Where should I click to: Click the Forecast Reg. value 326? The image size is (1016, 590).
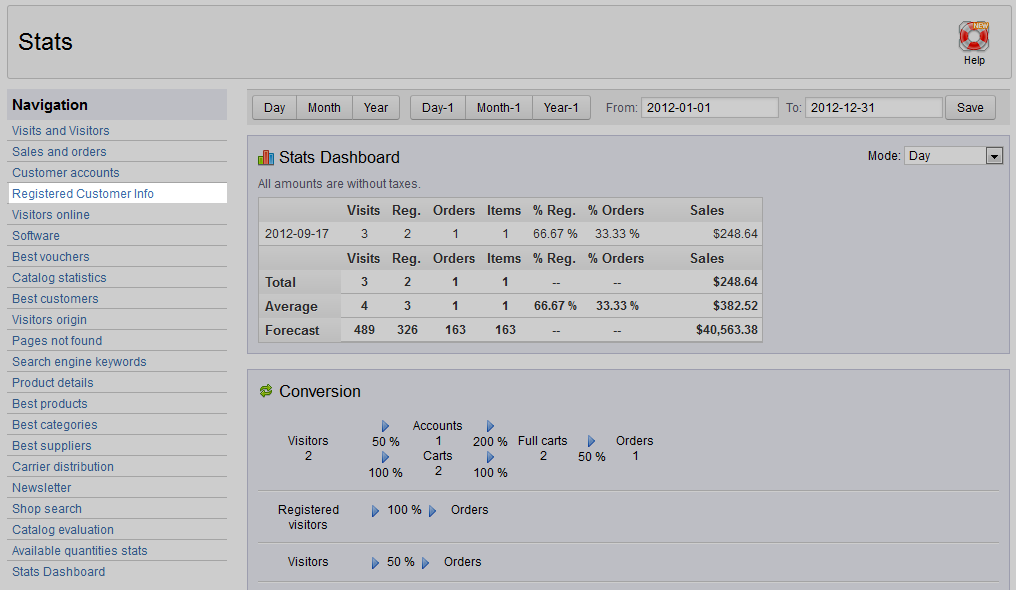pyautogui.click(x=407, y=330)
